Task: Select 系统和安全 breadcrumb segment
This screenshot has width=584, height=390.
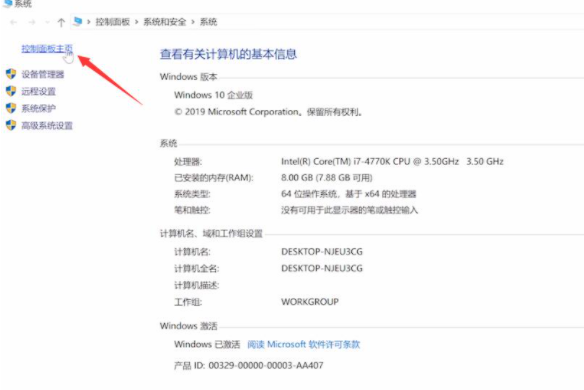Action: pos(165,22)
